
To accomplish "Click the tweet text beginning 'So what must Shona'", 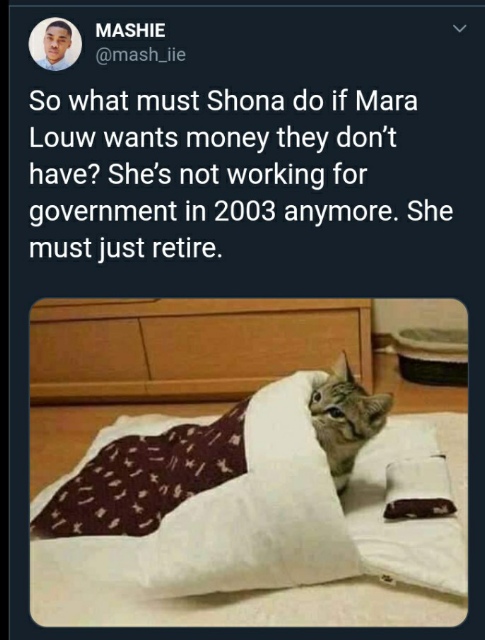I will 241,174.
